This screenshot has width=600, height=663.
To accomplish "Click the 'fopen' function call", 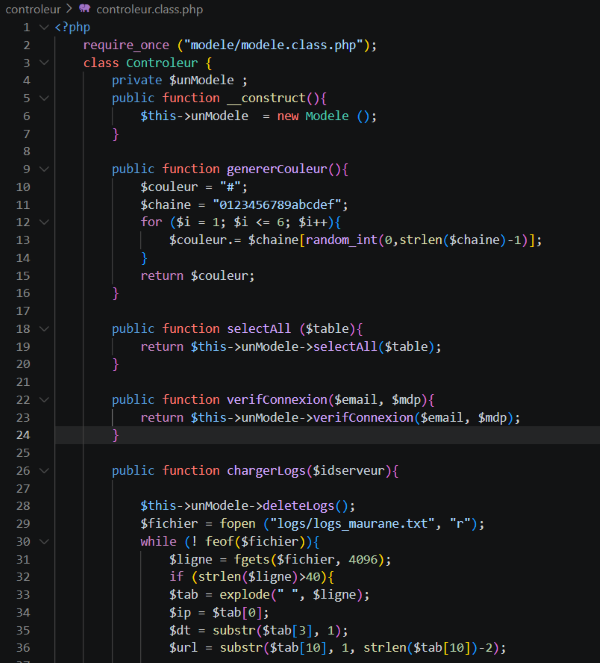I will click(238, 524).
